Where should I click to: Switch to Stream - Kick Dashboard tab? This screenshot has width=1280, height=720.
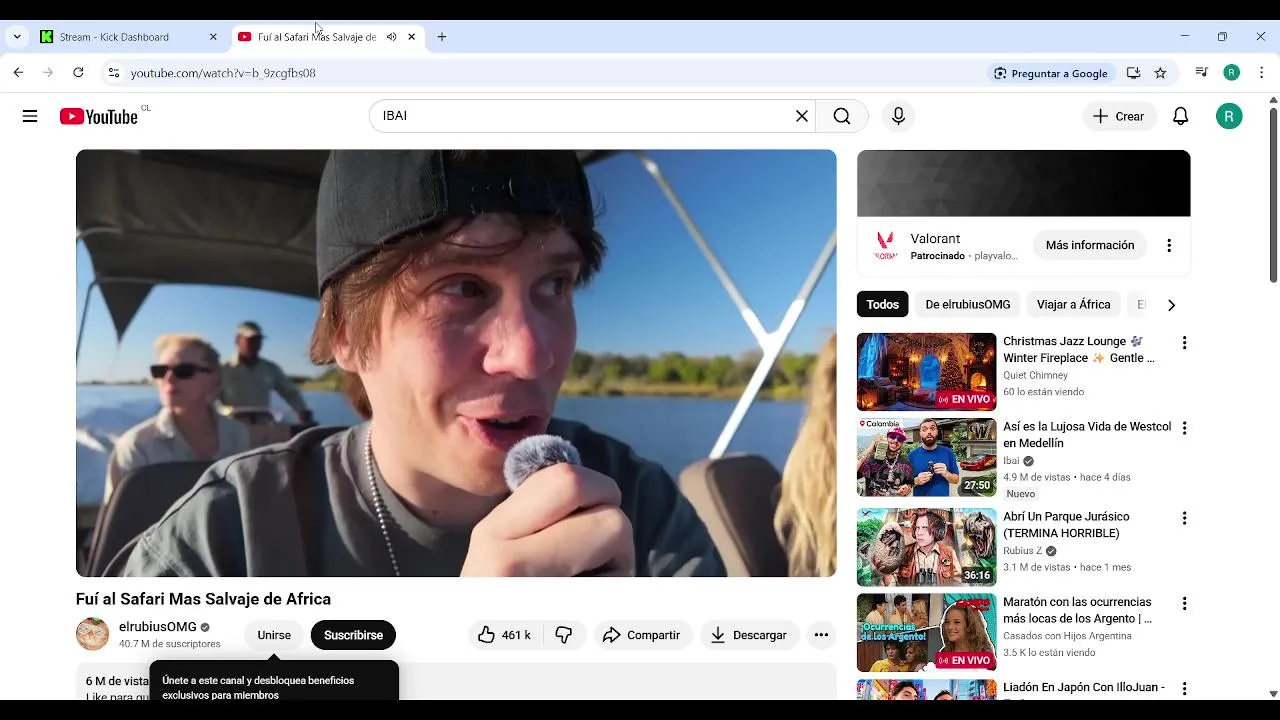click(114, 37)
